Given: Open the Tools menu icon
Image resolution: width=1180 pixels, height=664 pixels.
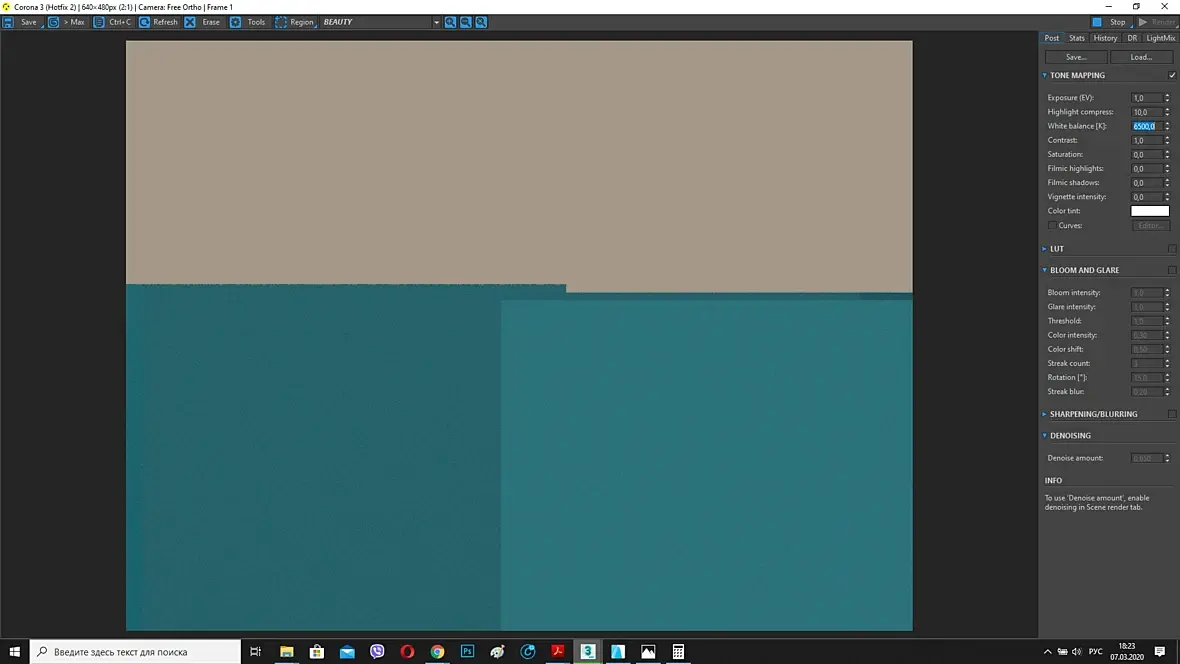Looking at the screenshot, I should (x=236, y=23).
